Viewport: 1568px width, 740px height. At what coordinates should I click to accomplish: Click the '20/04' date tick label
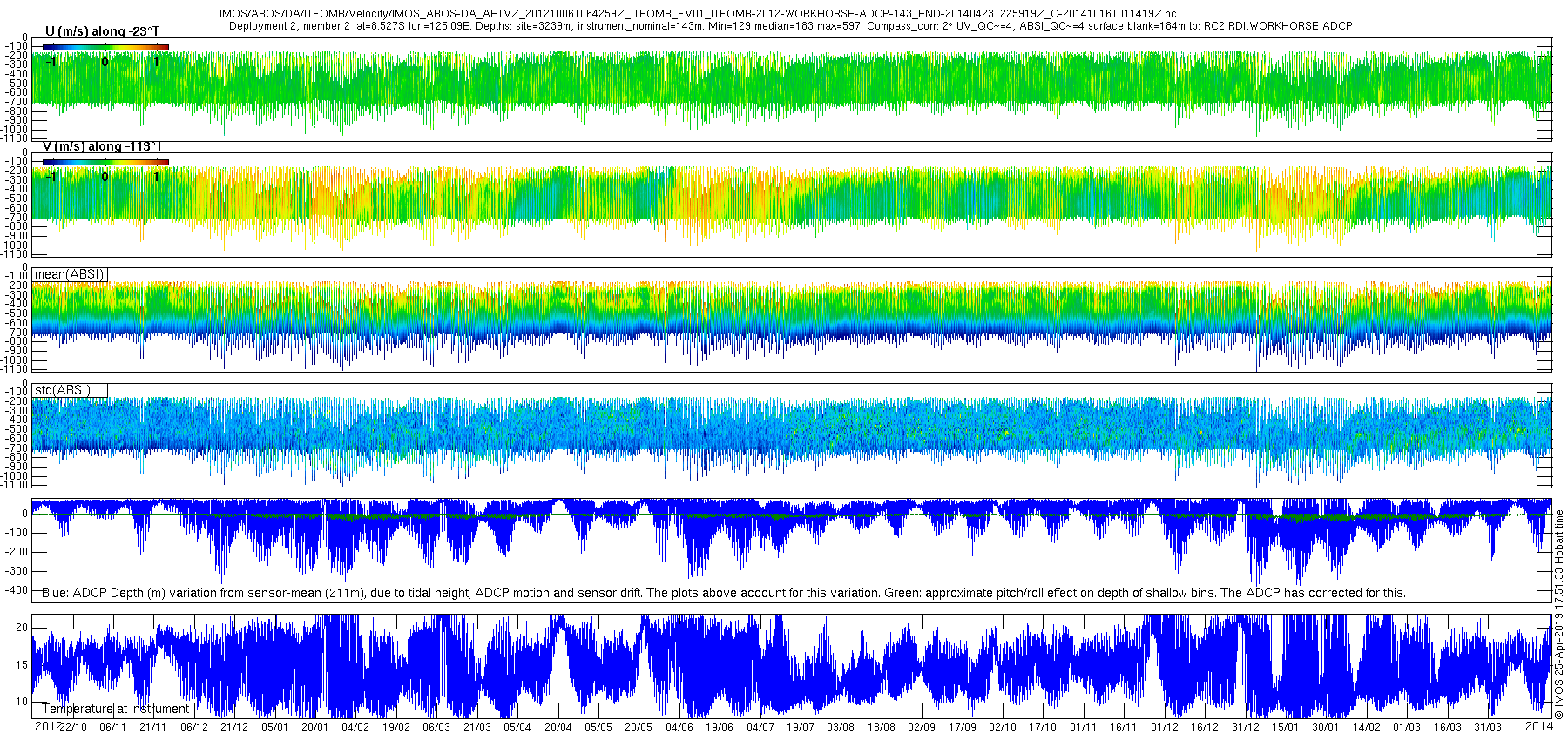(x=558, y=728)
